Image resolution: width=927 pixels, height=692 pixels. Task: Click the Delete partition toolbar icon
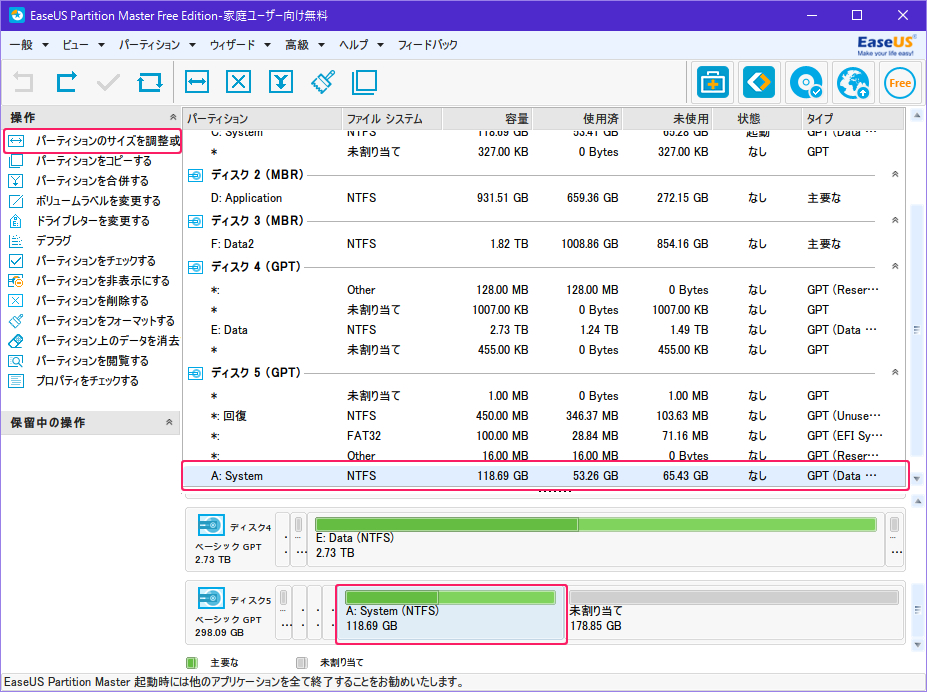(238, 82)
